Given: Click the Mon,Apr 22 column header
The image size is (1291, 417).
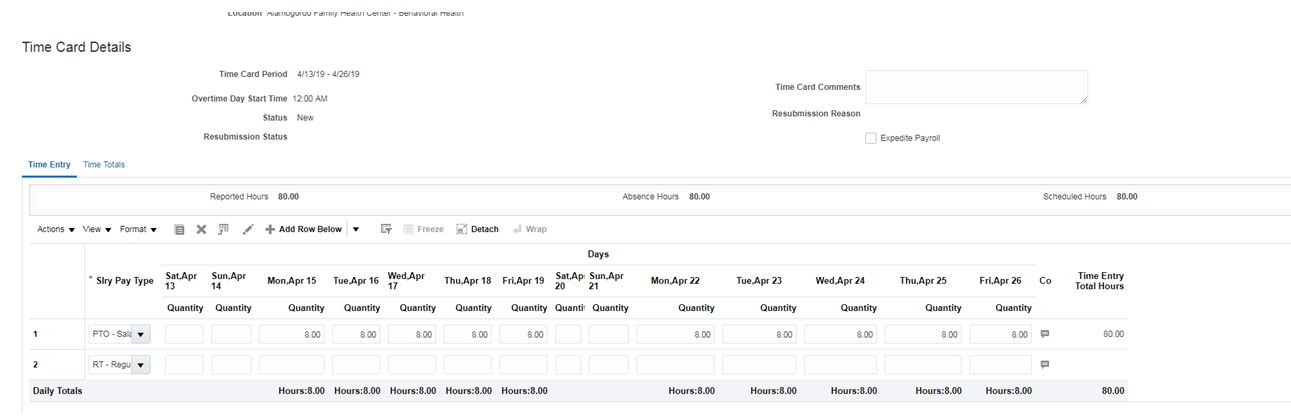Looking at the screenshot, I should pos(675,281).
